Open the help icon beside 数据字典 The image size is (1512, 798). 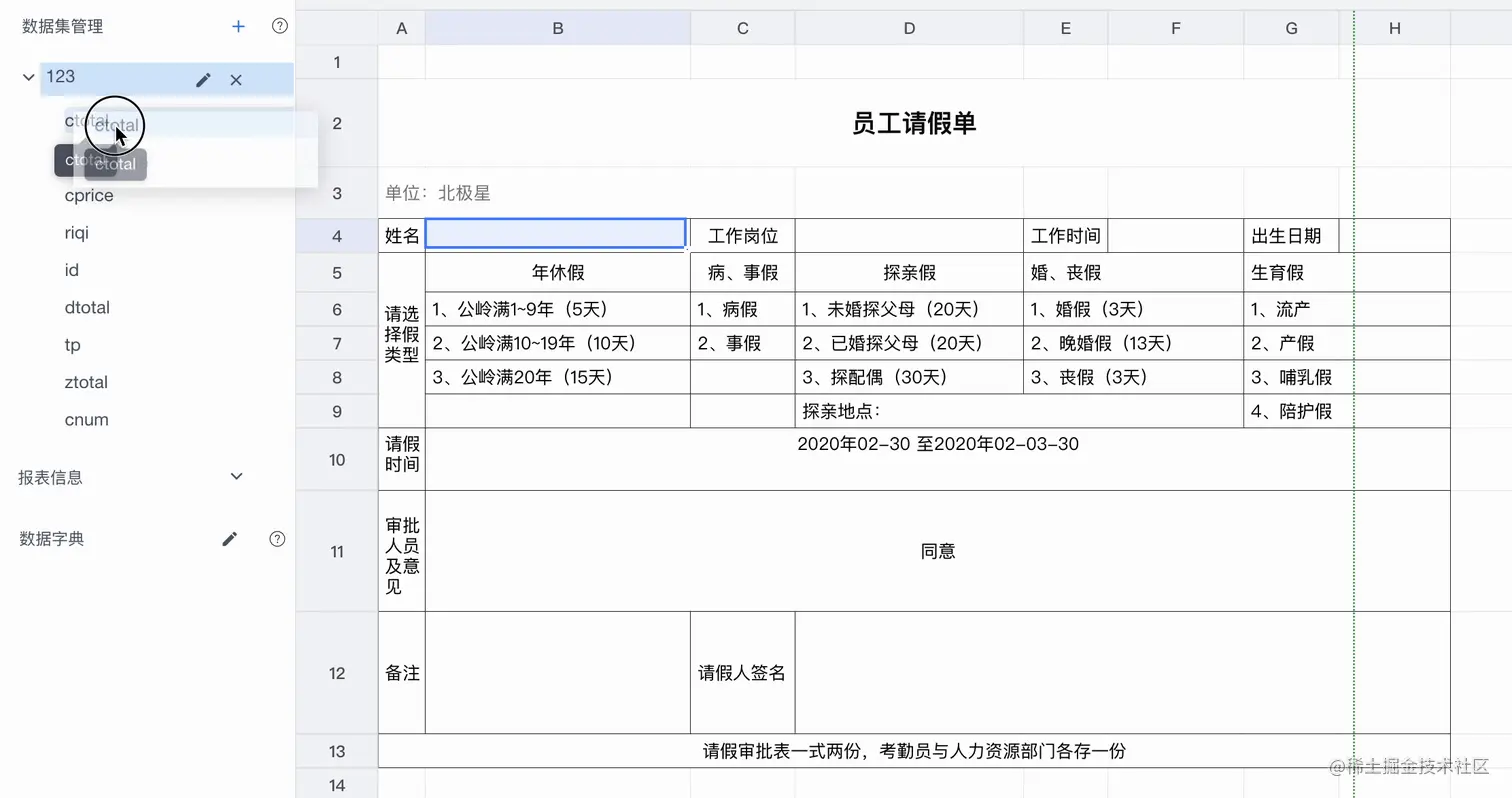(276, 539)
